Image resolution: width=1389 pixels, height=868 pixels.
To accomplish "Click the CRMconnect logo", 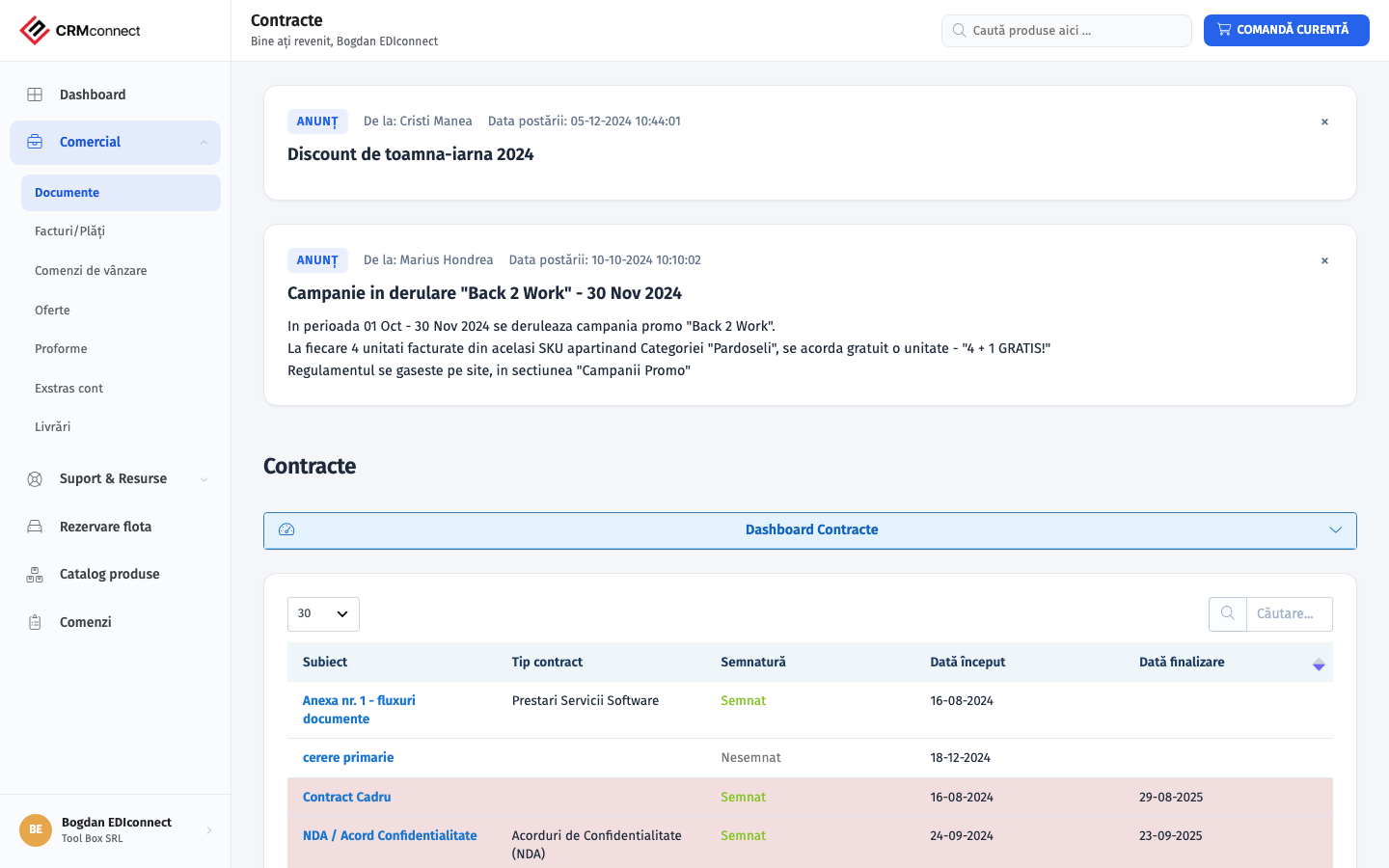I will pyautogui.click(x=80, y=31).
